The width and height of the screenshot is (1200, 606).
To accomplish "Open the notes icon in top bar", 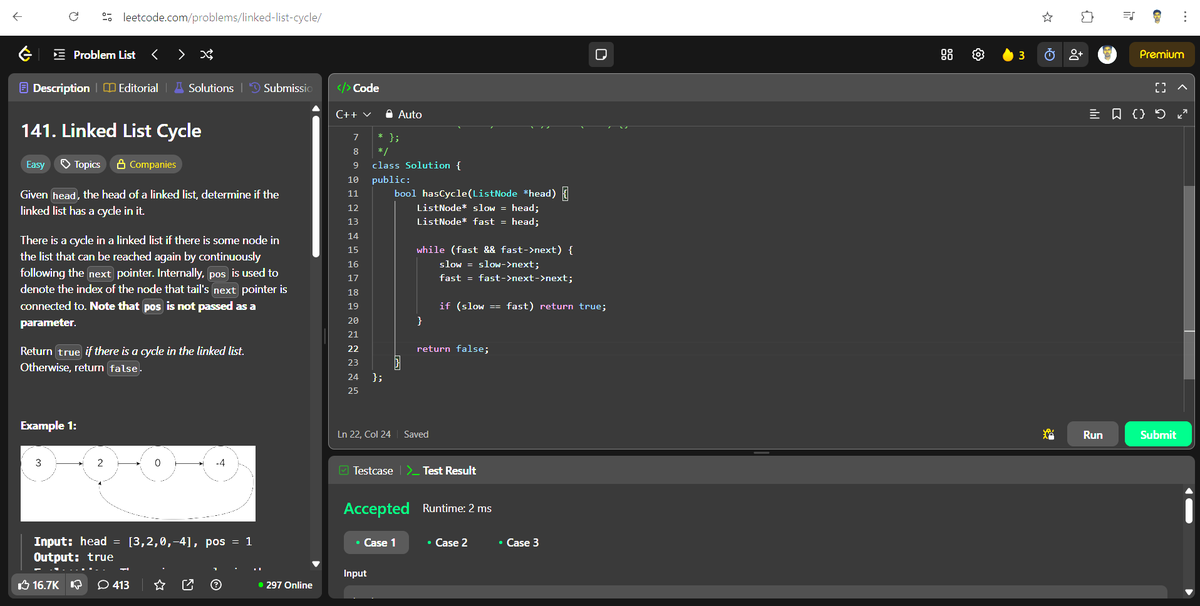I will [x=601, y=54].
